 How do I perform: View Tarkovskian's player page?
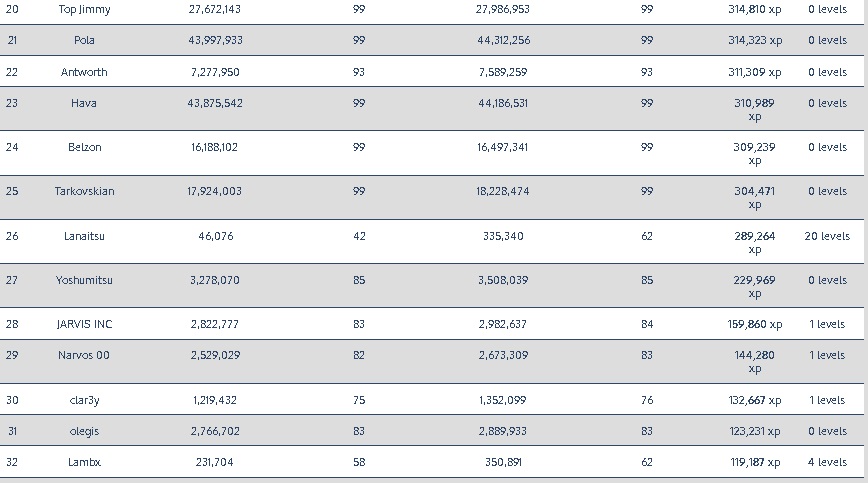(x=84, y=191)
